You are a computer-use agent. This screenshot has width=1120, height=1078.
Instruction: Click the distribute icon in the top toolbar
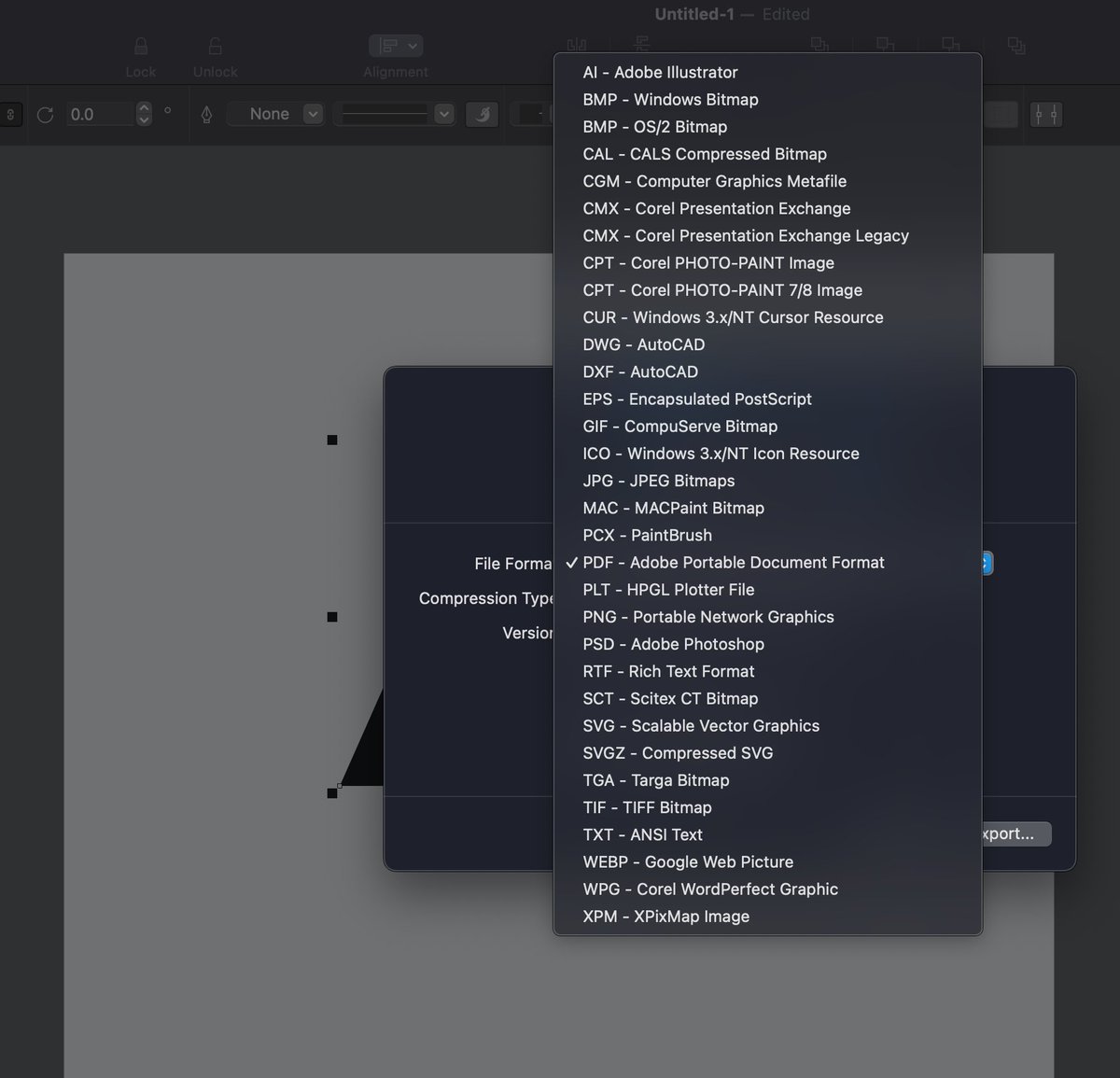coord(641,45)
